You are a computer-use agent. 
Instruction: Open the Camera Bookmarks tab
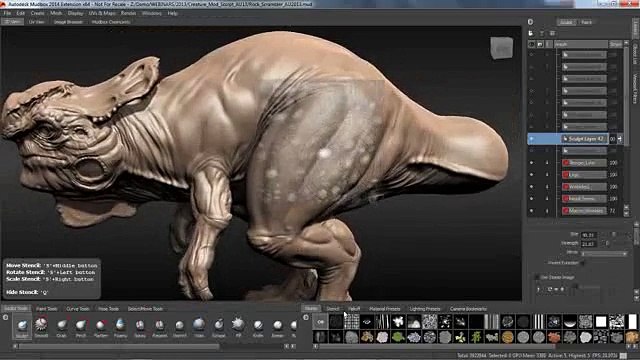pyautogui.click(x=468, y=309)
